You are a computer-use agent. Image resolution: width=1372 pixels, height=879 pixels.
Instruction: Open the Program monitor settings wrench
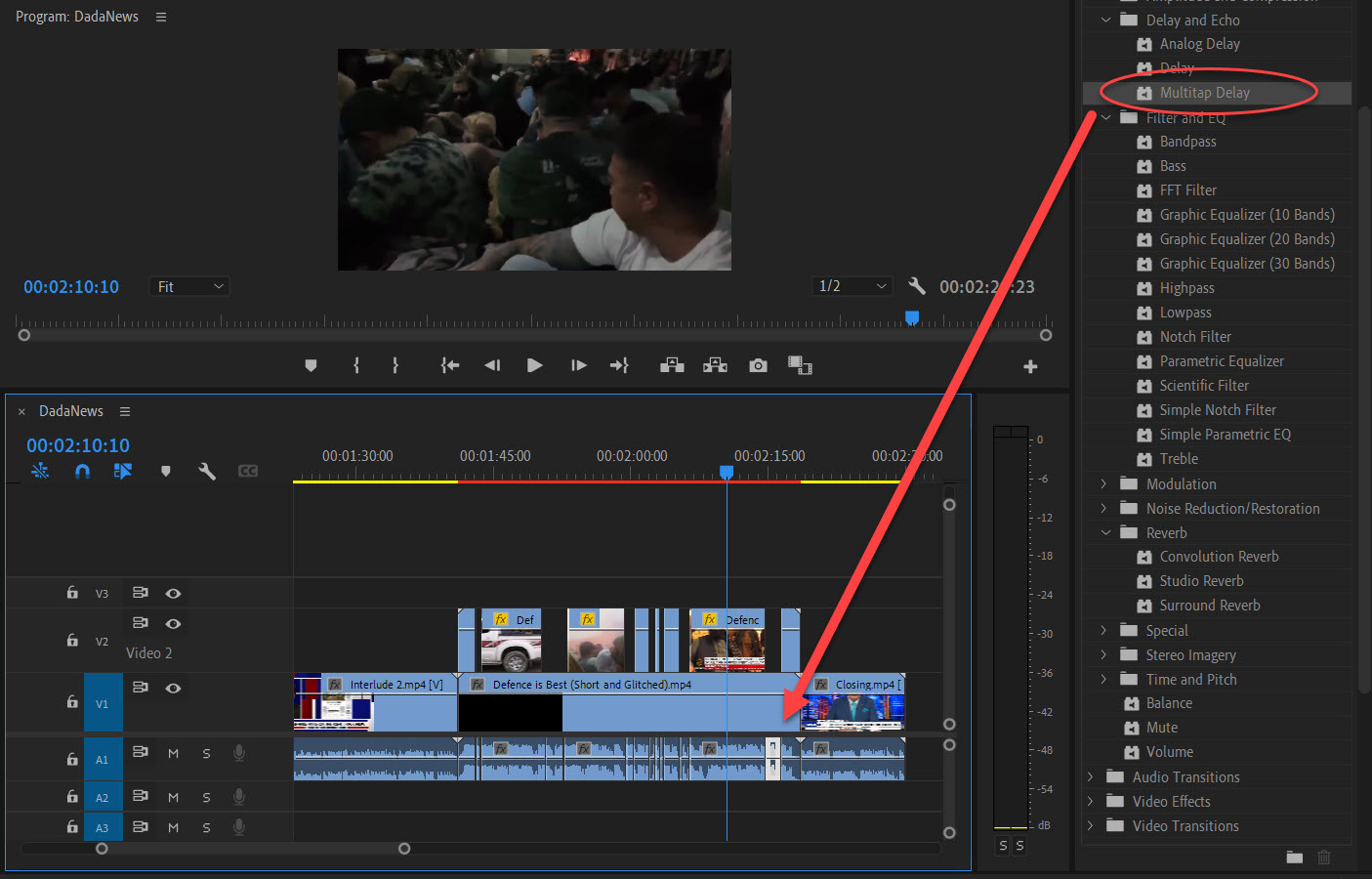(x=916, y=285)
